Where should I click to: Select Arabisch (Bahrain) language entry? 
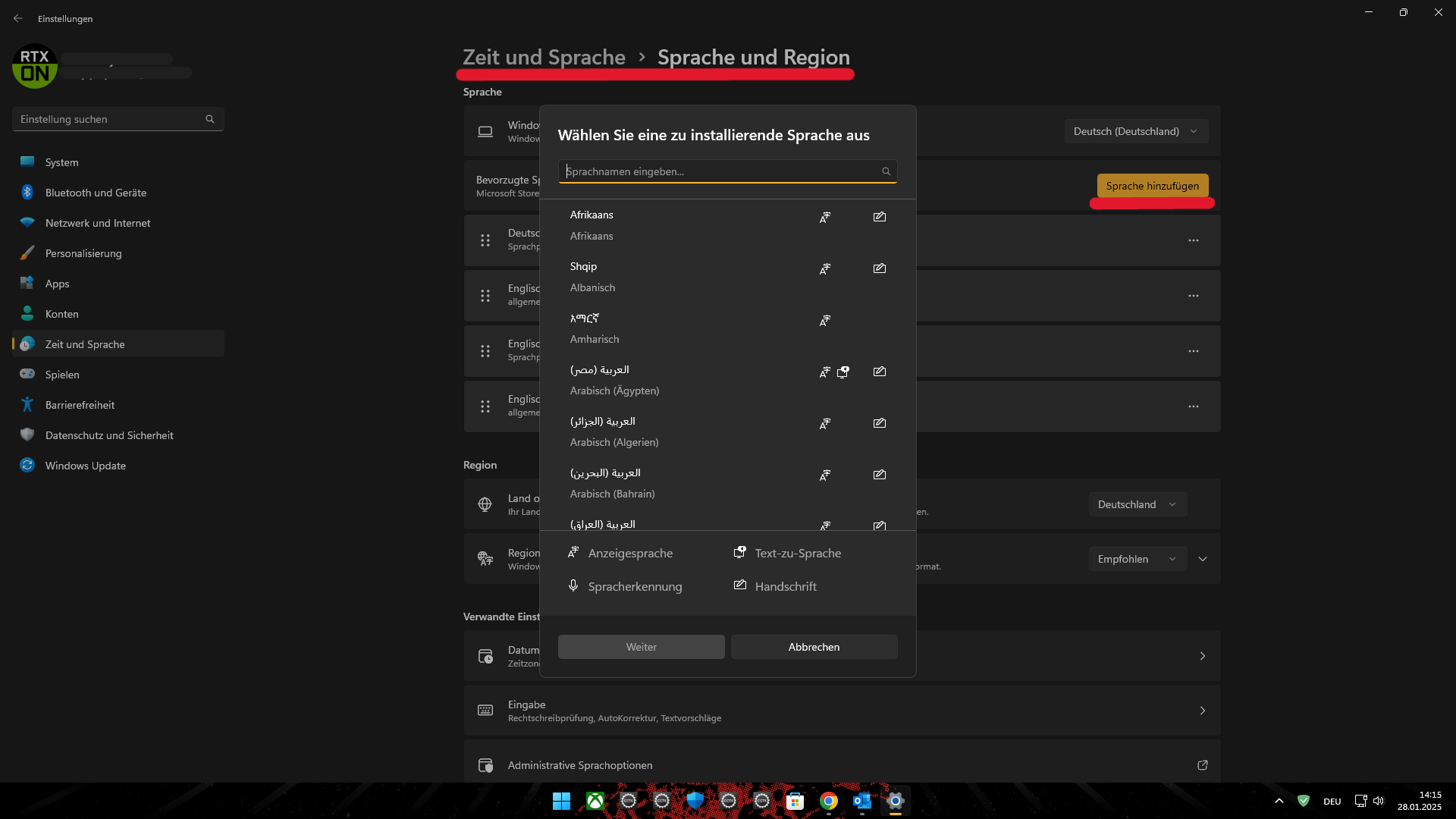click(728, 483)
